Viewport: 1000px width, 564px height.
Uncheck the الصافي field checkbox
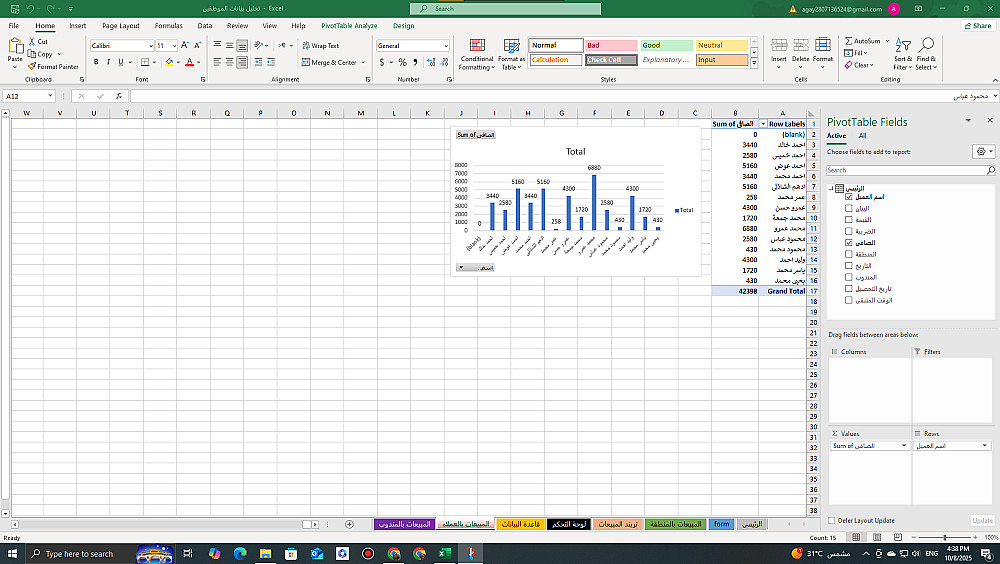(x=849, y=242)
